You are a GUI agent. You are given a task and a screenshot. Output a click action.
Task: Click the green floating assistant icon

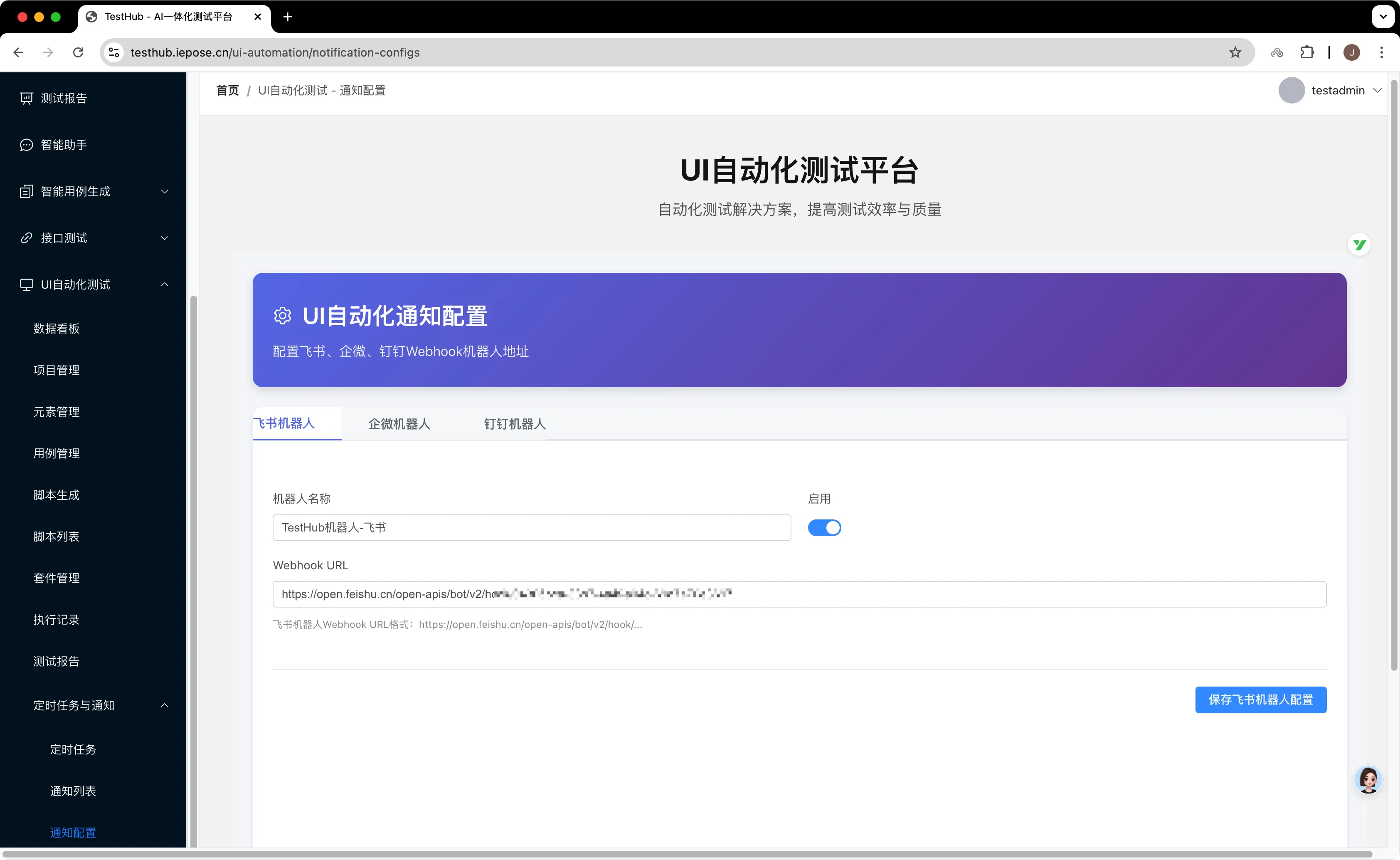click(x=1359, y=245)
